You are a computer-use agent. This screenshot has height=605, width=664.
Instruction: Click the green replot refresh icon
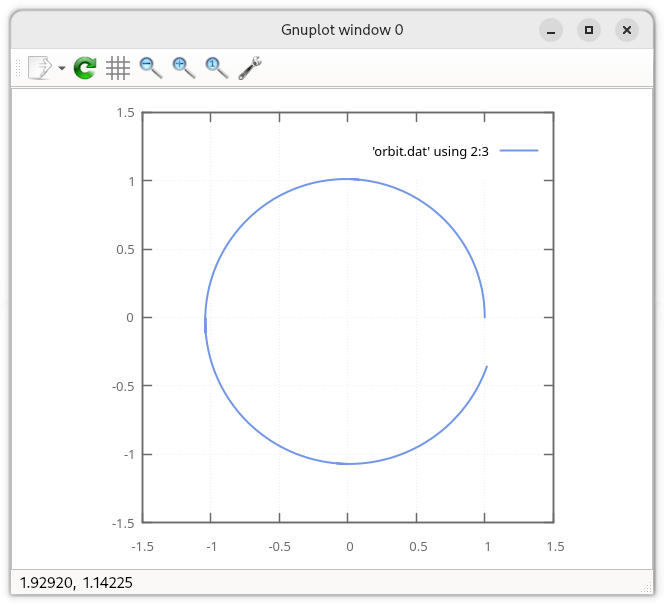coord(85,68)
